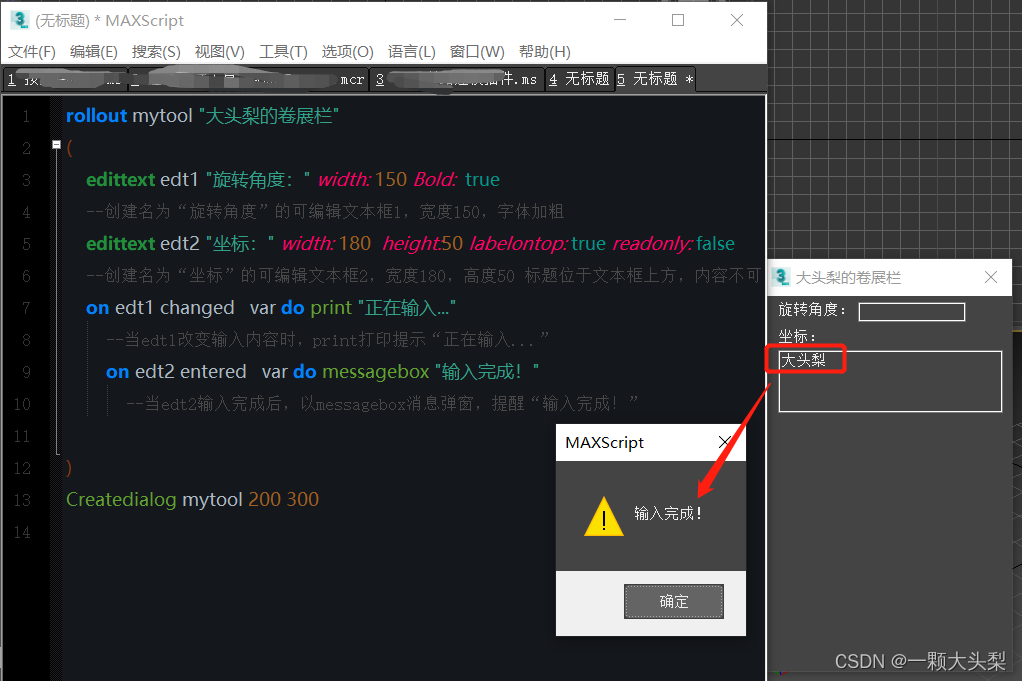
Task: Open the 选项(O) menu
Action: pos(347,52)
